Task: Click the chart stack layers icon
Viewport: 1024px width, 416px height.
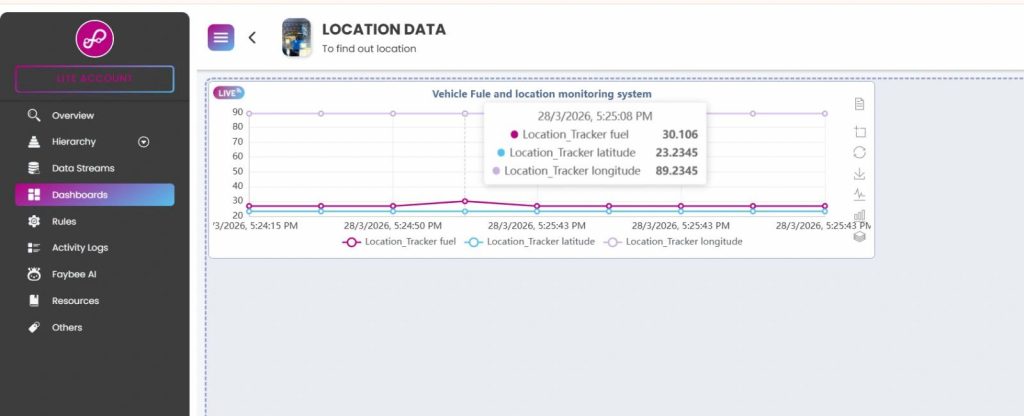Action: click(859, 237)
